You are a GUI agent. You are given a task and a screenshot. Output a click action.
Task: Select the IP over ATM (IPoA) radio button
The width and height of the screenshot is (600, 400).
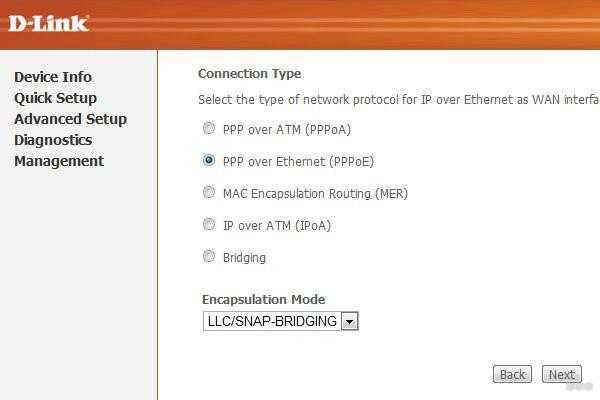(x=209, y=224)
